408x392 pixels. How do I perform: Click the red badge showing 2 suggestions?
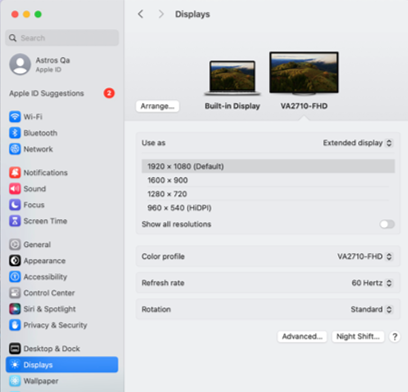(109, 93)
